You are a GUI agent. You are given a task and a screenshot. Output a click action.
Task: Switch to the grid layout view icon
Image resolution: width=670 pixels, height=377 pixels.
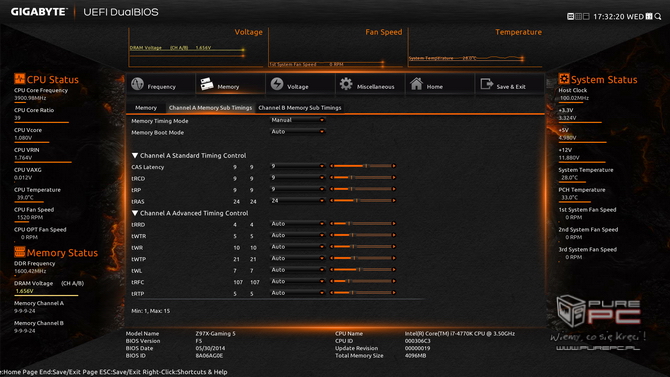coord(578,16)
